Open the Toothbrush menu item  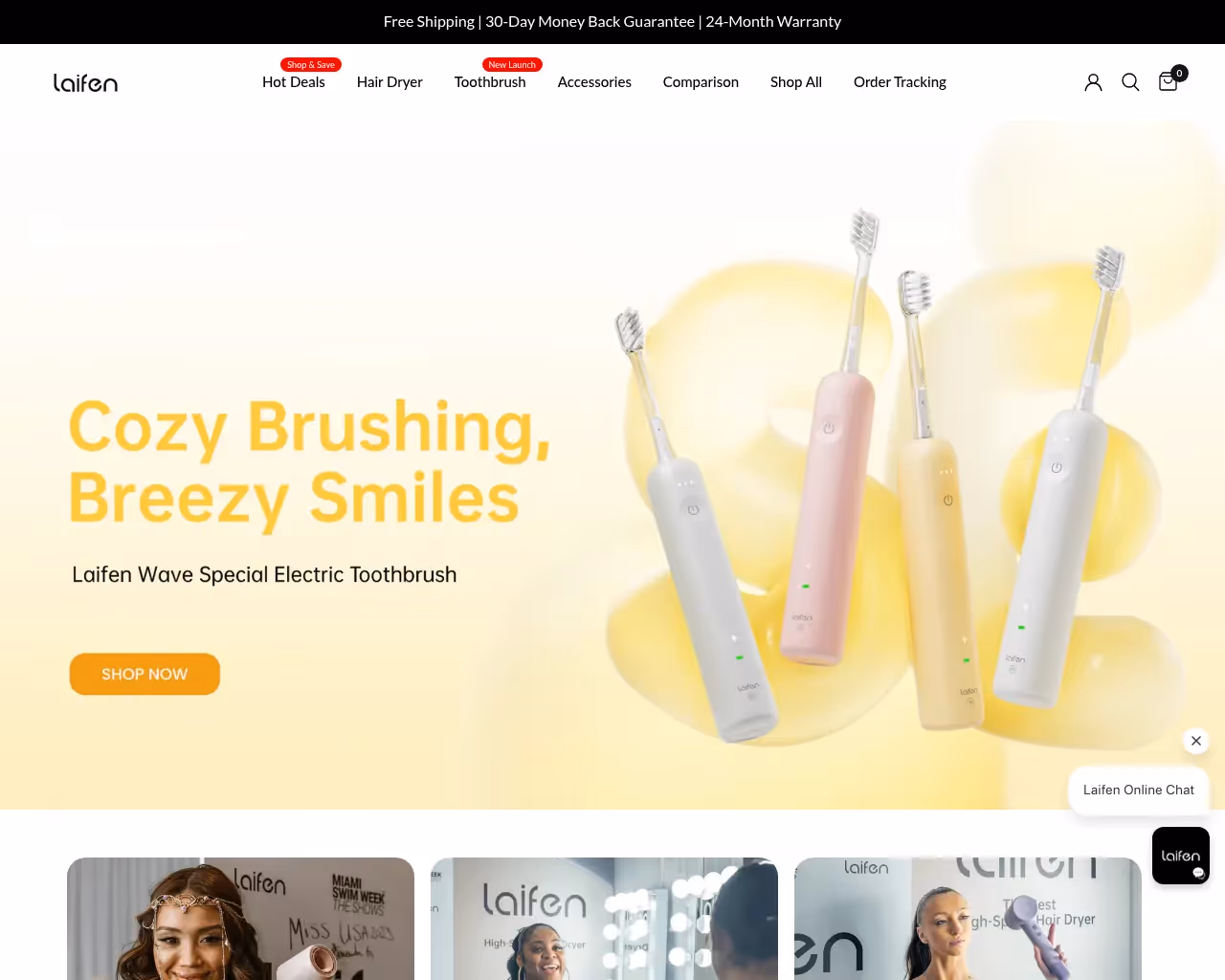click(x=490, y=82)
